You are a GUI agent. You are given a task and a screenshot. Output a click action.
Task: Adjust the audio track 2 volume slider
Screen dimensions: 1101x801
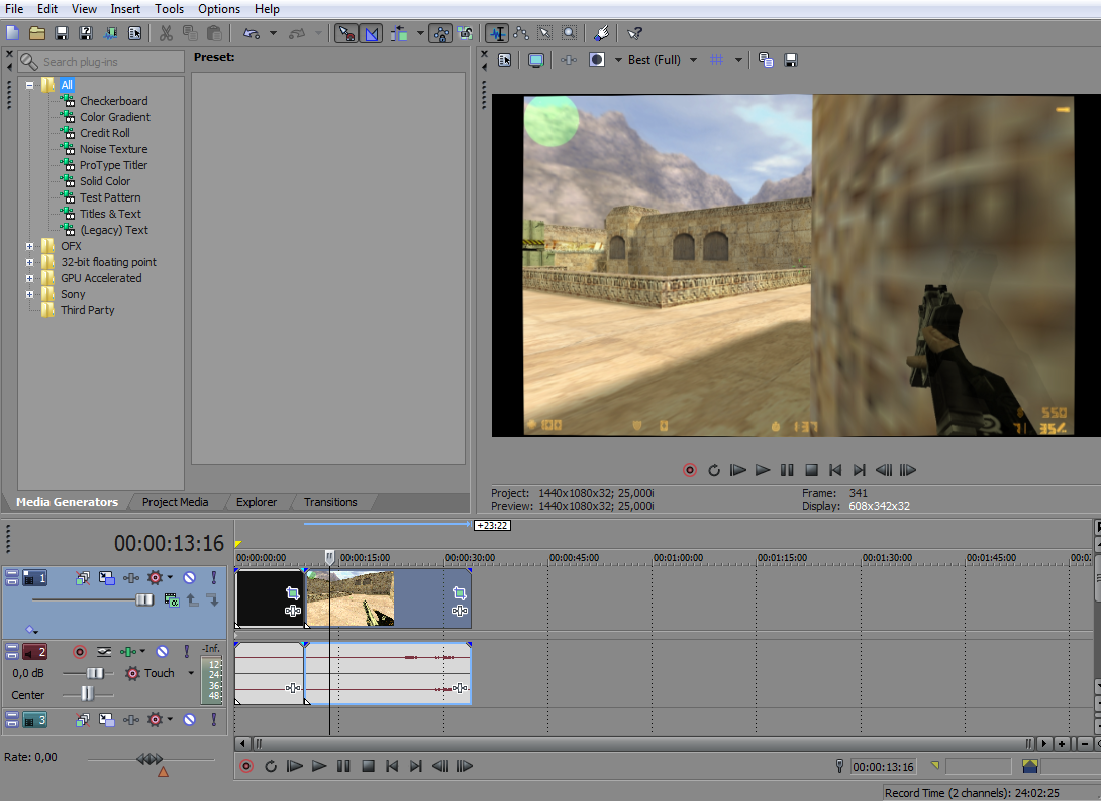click(94, 673)
